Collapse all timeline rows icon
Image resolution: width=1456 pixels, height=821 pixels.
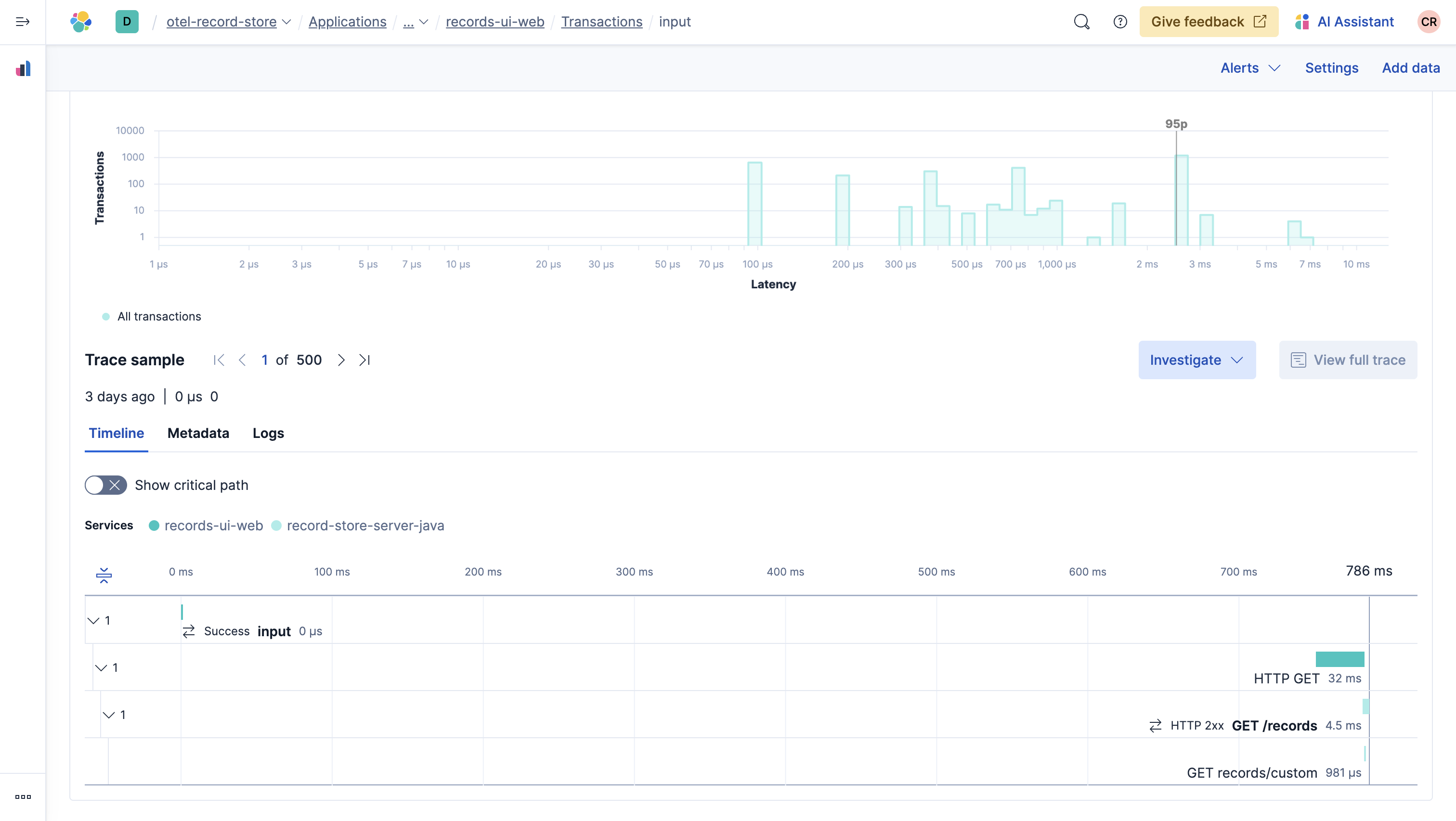(104, 575)
